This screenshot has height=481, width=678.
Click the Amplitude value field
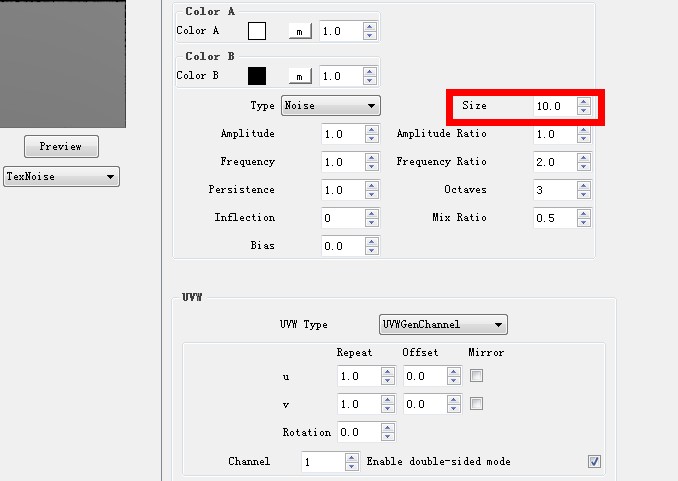pos(343,134)
